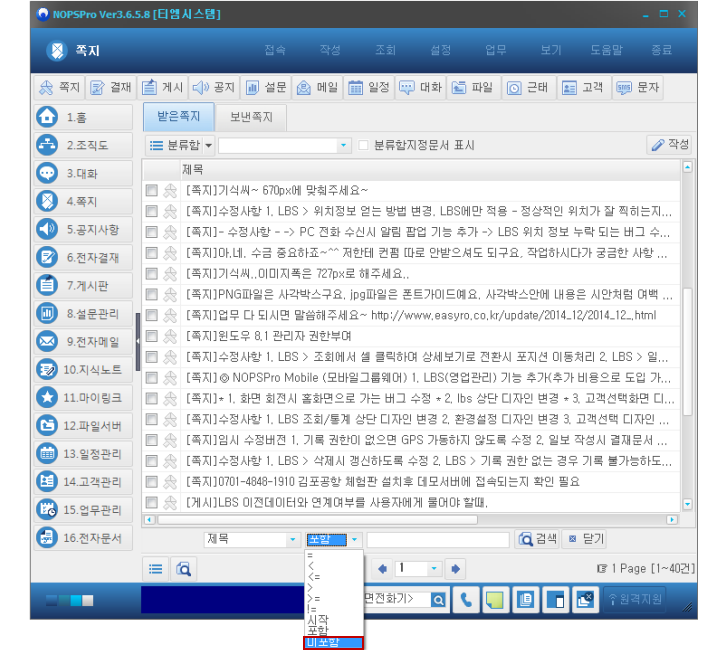Go to 1.홈 in sidebar
The image size is (727, 650).
[x=83, y=117]
